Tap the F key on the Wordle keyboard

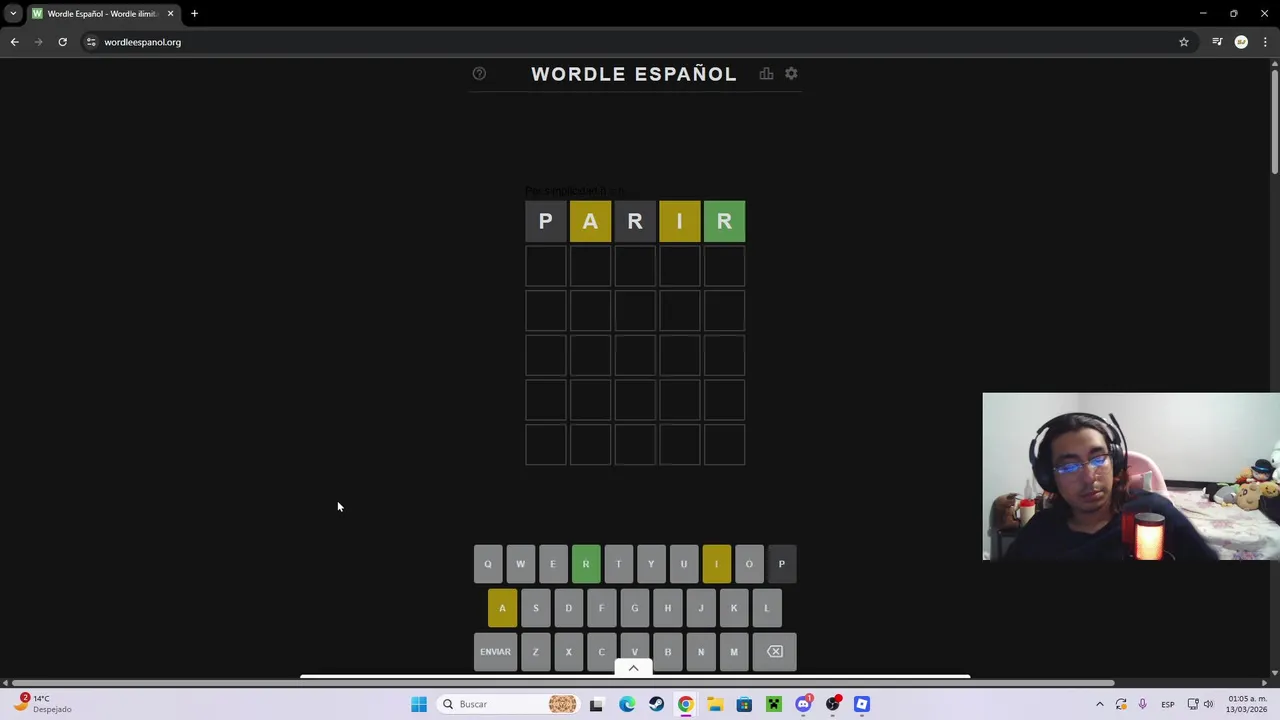tap(601, 608)
